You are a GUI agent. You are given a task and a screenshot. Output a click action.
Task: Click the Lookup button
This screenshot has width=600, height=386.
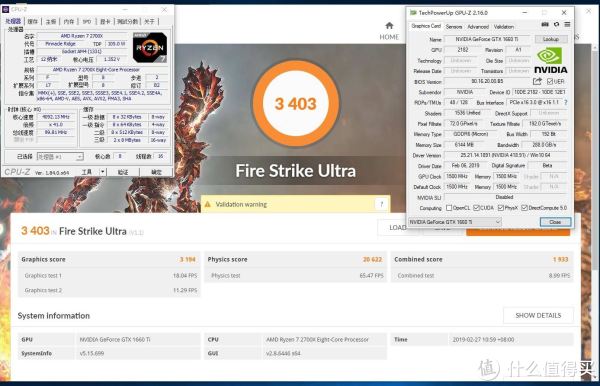[x=551, y=39]
